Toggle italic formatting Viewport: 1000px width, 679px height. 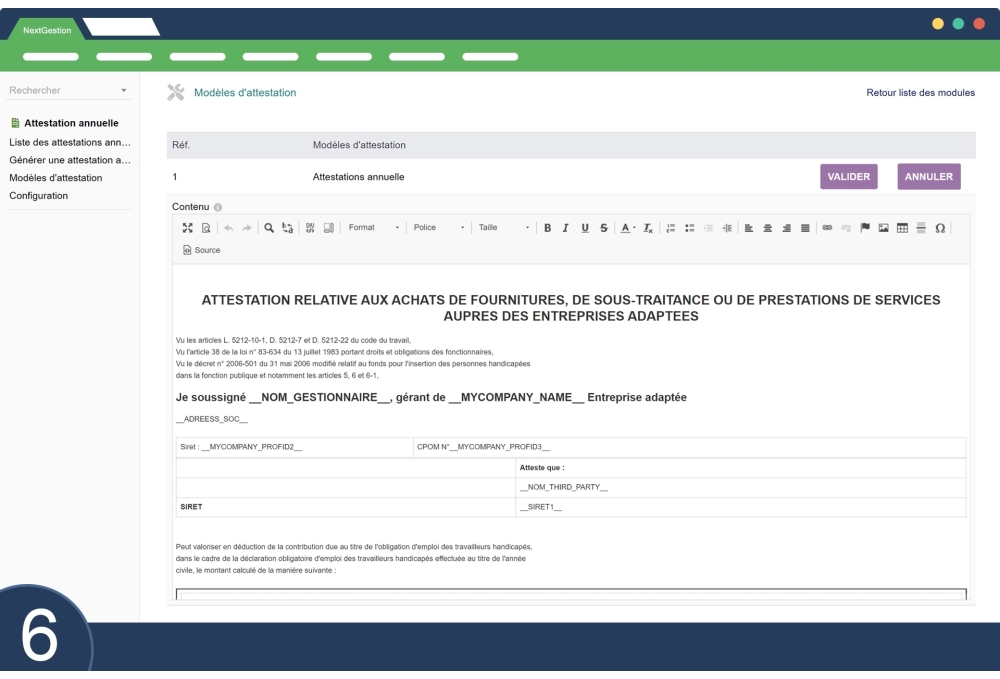[x=566, y=228]
